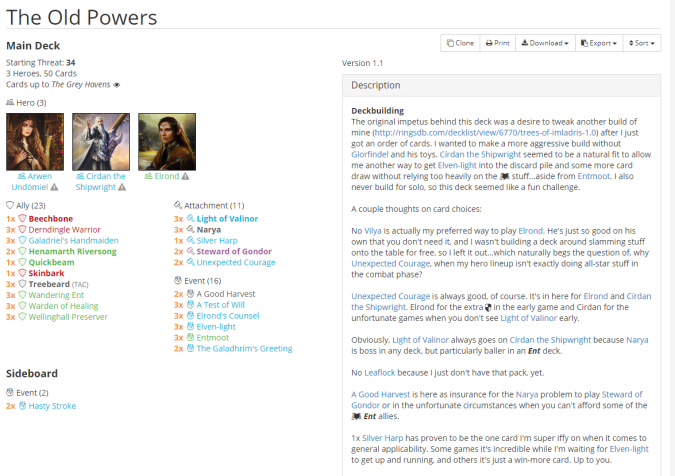
Task: Open A Test of Will event card
Action: coord(220,305)
